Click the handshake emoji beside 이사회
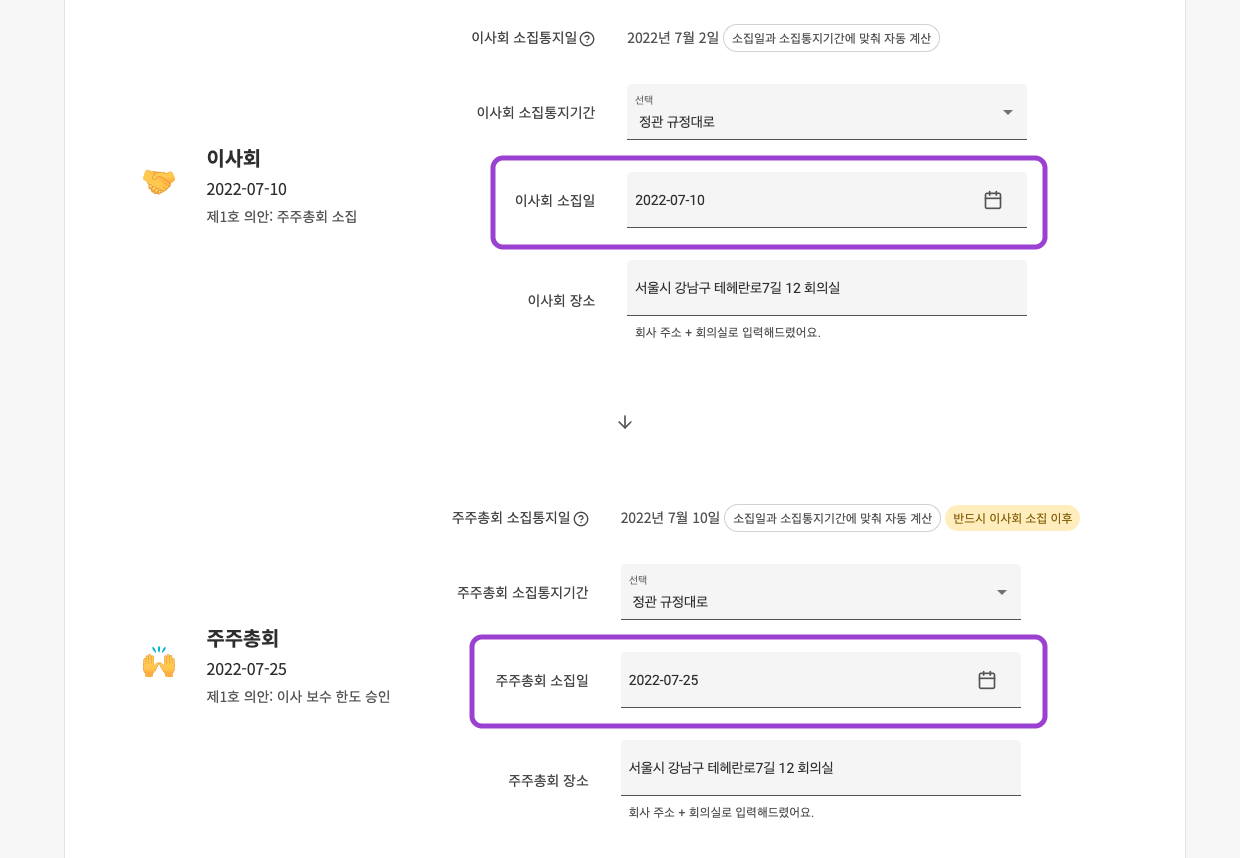 coord(159,181)
